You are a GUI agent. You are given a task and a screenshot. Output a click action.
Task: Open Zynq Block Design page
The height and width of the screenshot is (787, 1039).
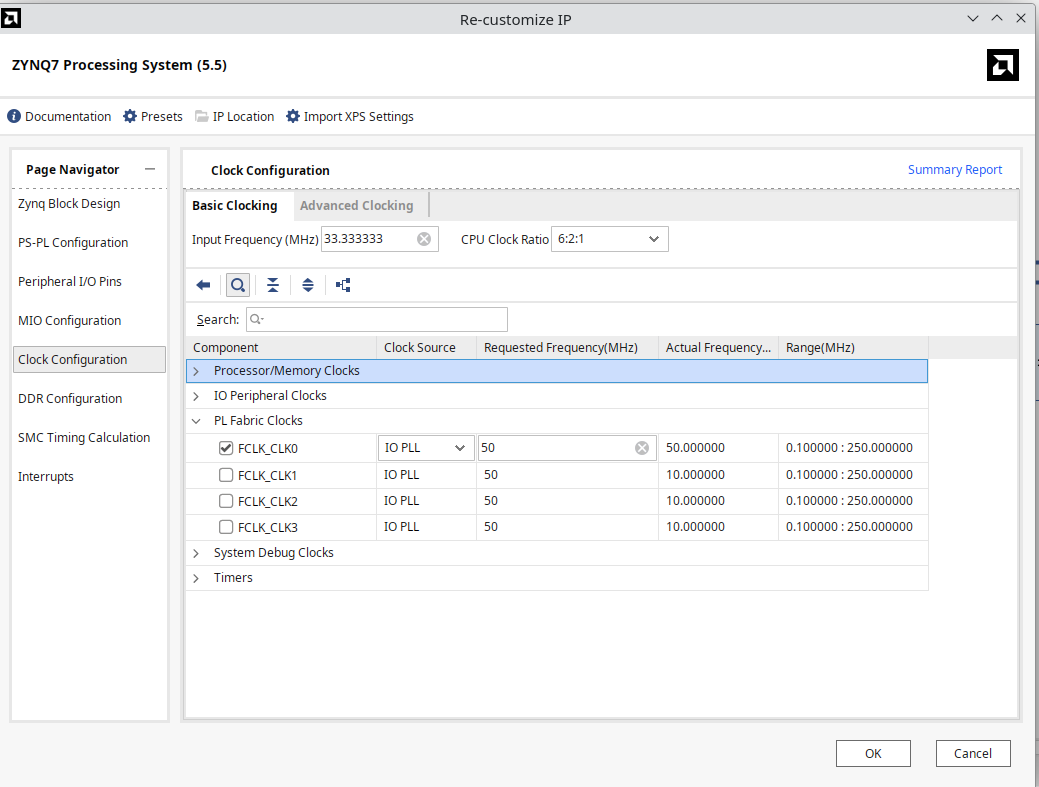coord(69,203)
